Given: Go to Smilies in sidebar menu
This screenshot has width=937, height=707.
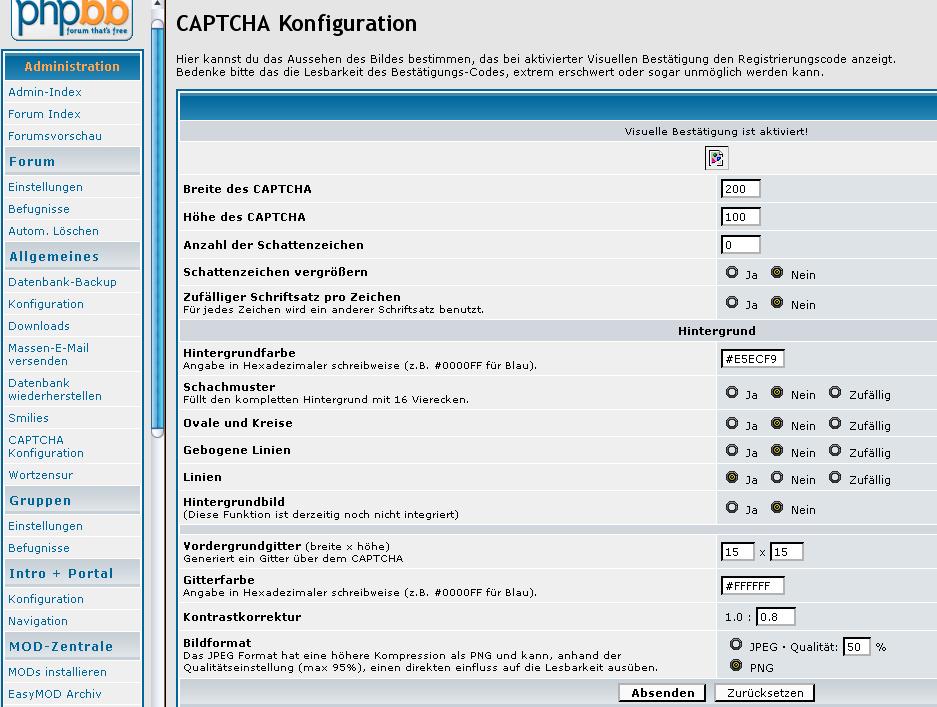Looking at the screenshot, I should click(28, 418).
